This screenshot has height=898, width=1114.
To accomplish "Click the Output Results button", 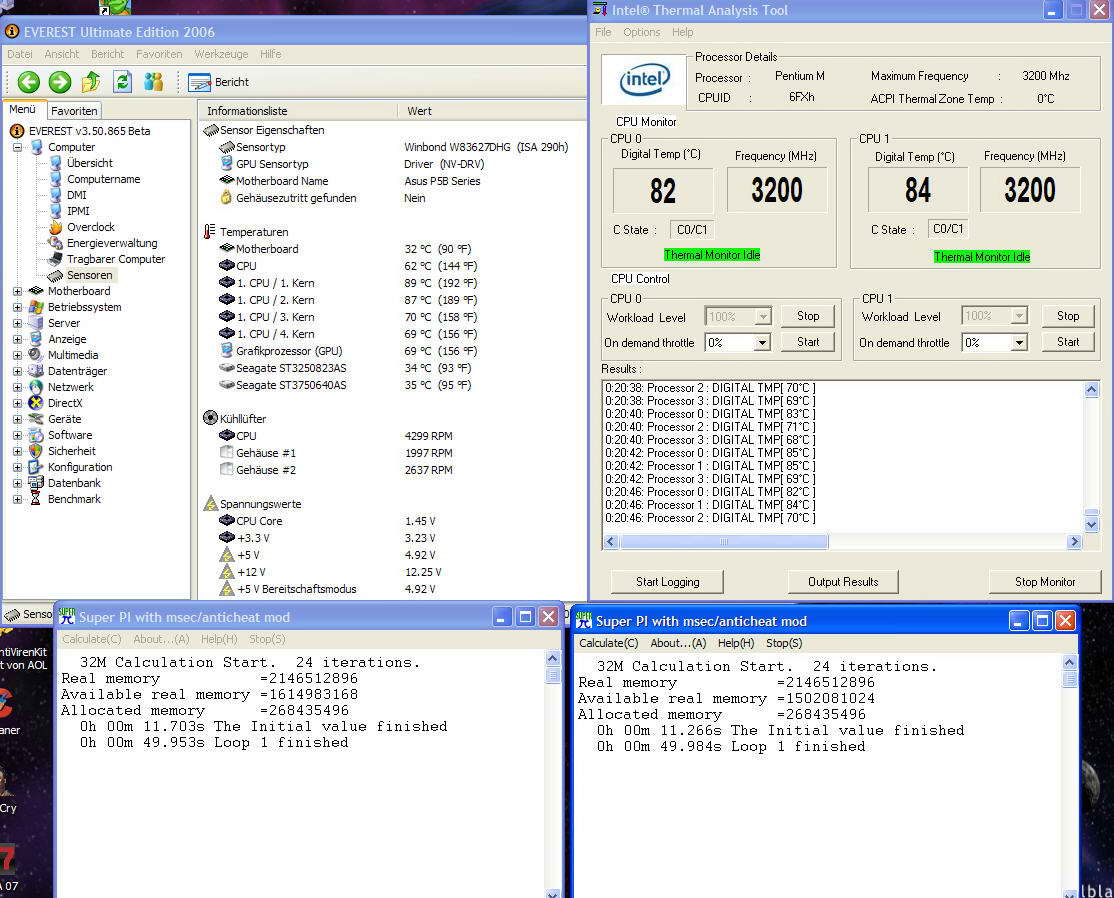I will pyautogui.click(x=843, y=582).
